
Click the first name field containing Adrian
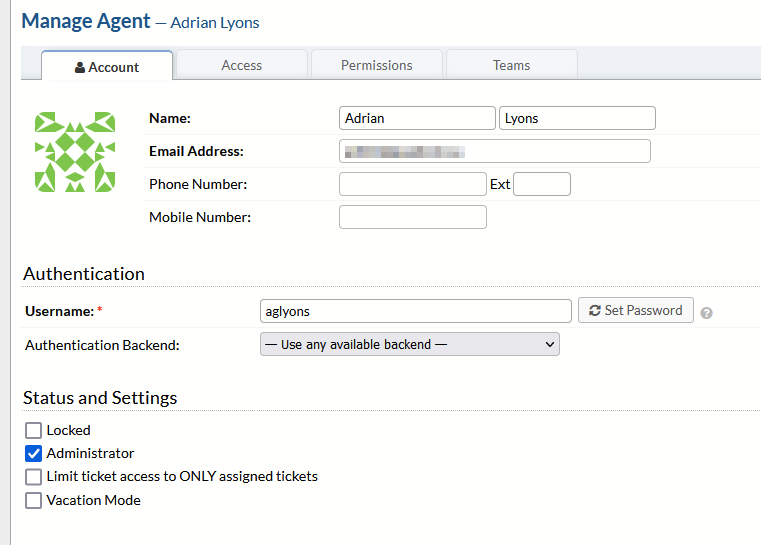click(417, 118)
